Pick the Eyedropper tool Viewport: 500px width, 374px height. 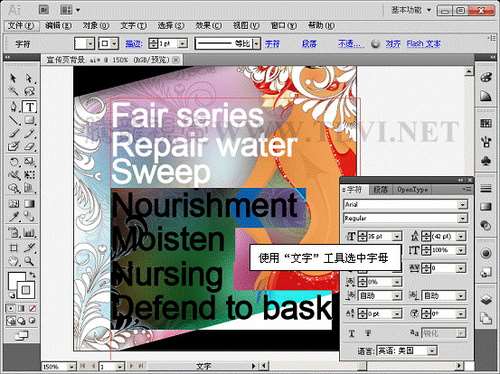(13, 217)
